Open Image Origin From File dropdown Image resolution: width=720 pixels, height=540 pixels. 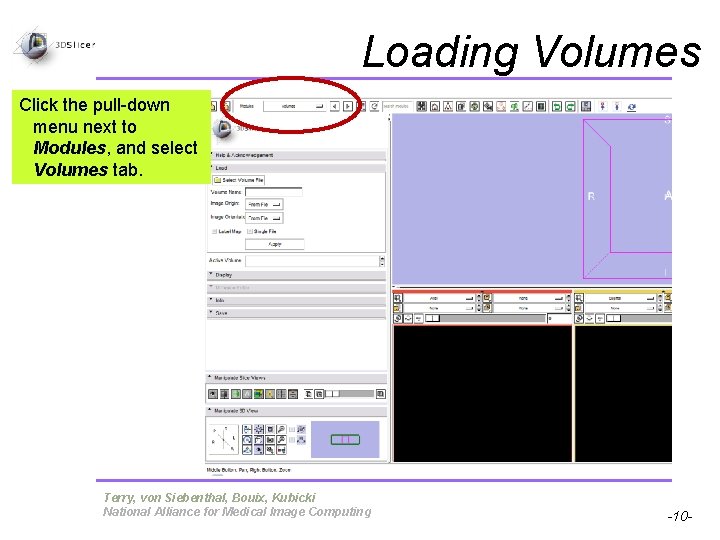pos(264,204)
